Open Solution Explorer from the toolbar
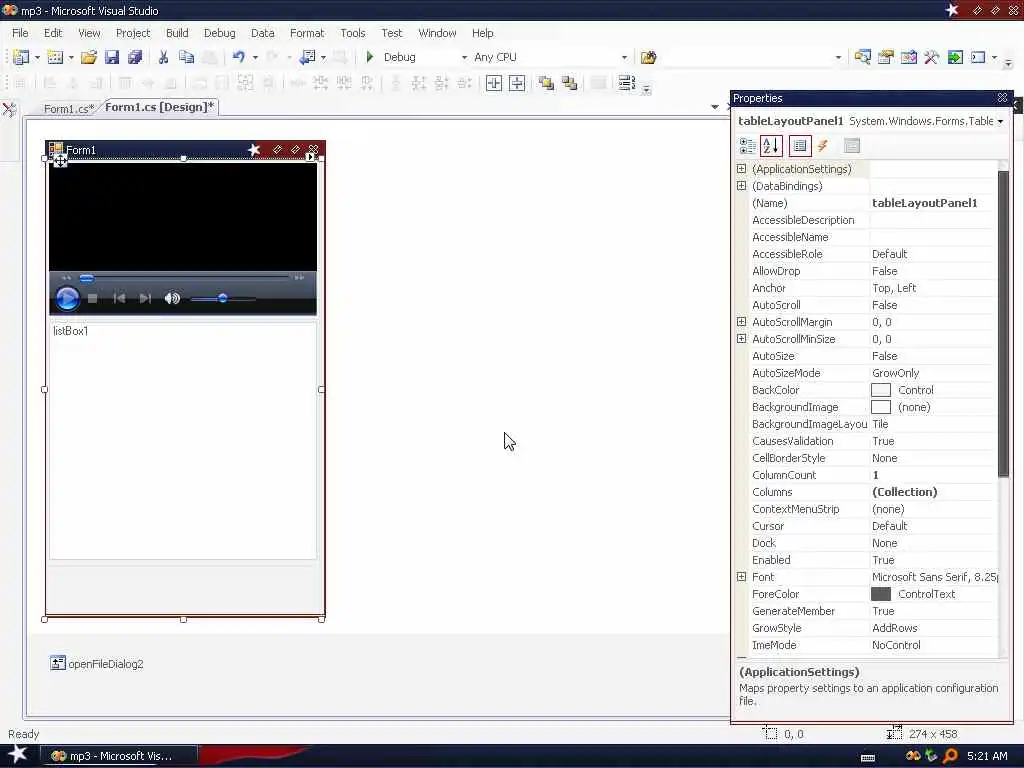The width and height of the screenshot is (1024, 768). pyautogui.click(x=862, y=57)
